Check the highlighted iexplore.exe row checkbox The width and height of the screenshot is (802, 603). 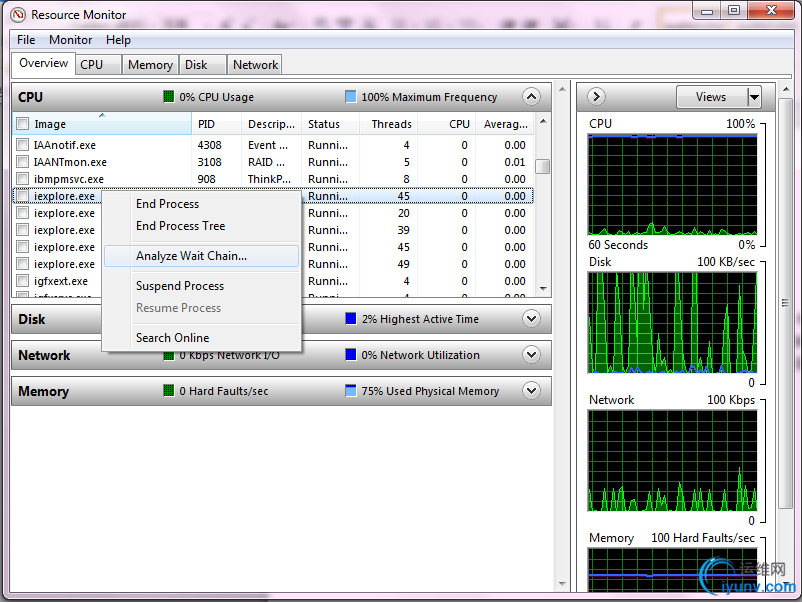point(23,196)
